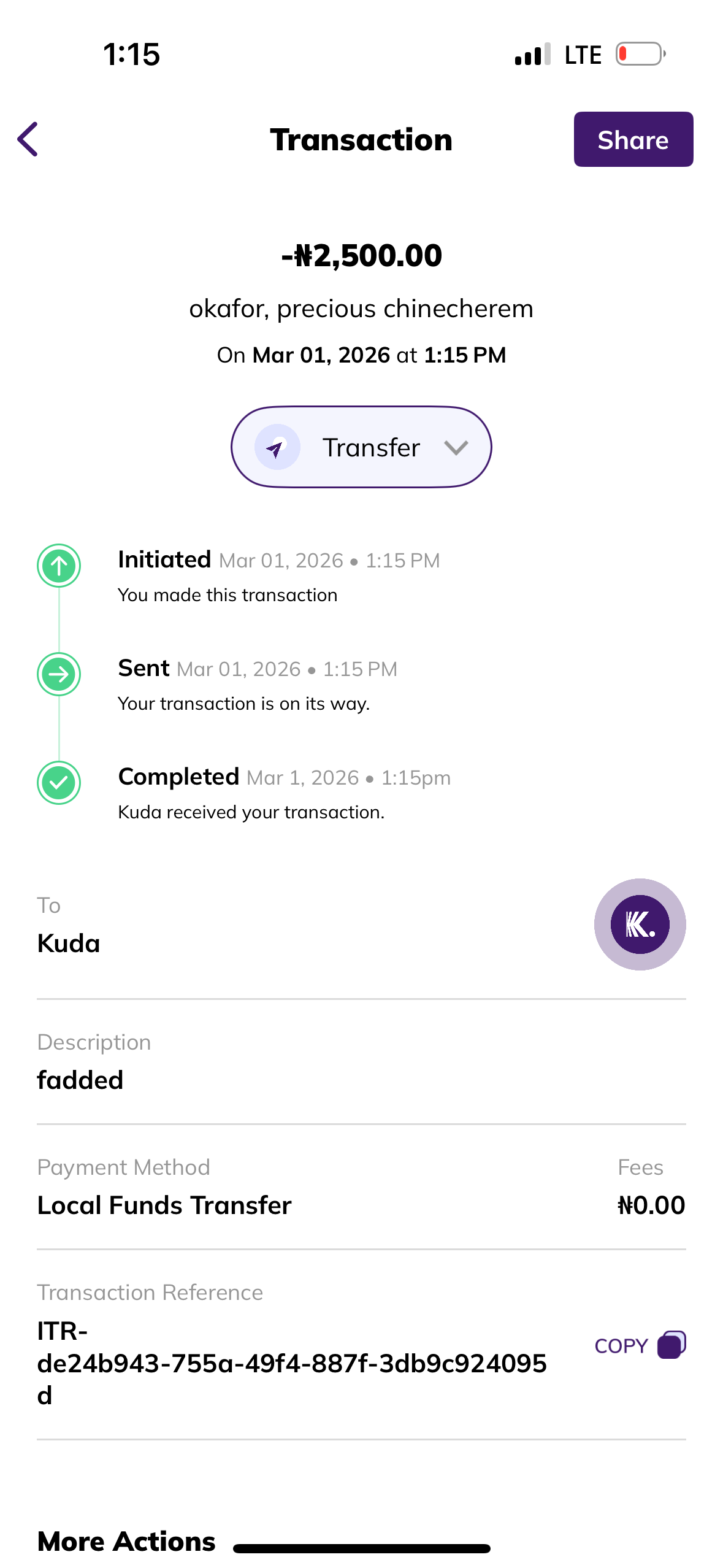Tap the Transaction page title
Screen dimensions: 723x1568
pos(361,140)
